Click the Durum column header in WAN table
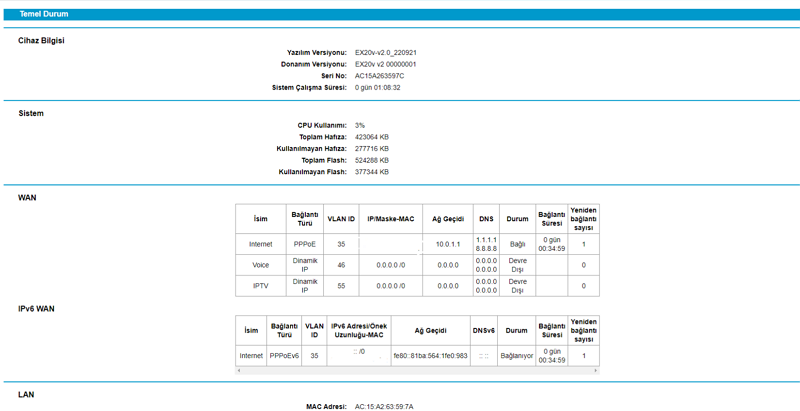This screenshot has height=411, width=800. [x=517, y=218]
